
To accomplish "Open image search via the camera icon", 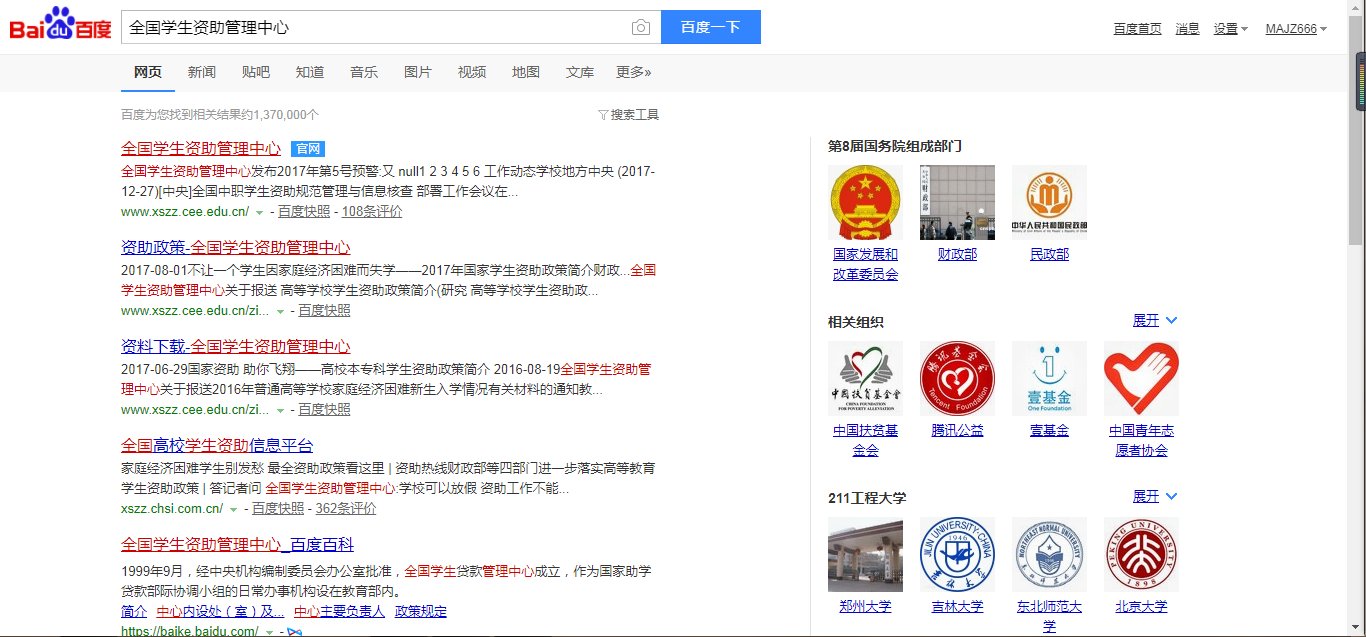I will coord(640,28).
